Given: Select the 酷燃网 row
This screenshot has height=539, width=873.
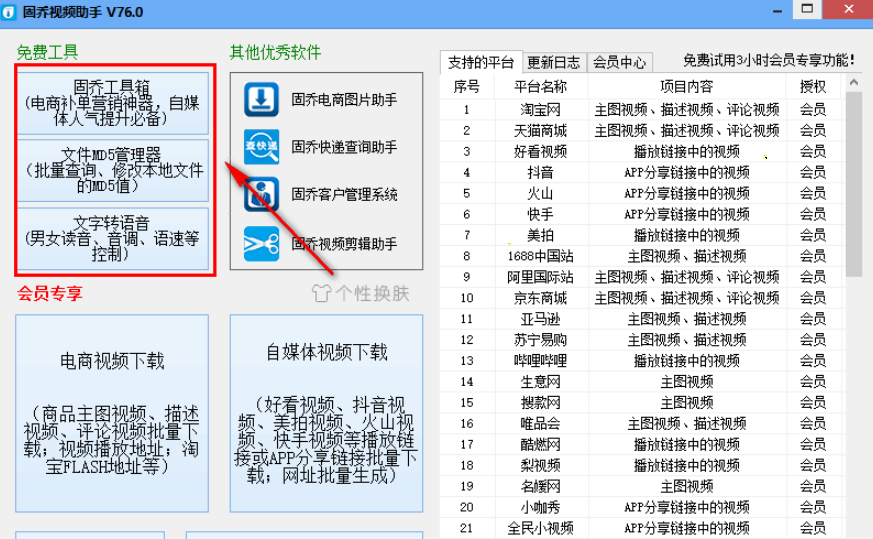Looking at the screenshot, I should pyautogui.click(x=642, y=444).
